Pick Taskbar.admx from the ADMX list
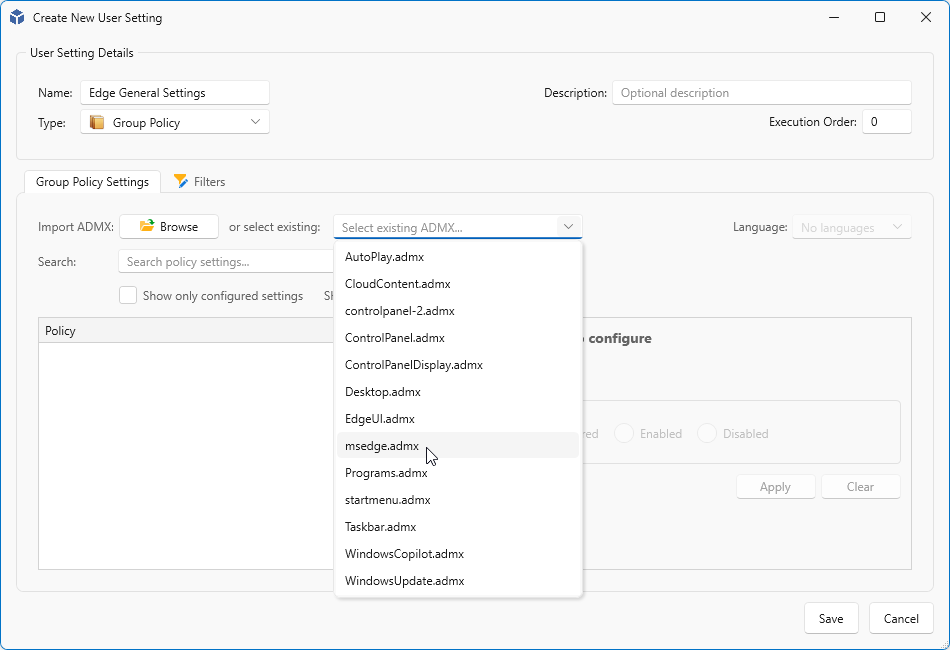Image resolution: width=950 pixels, height=650 pixels. (x=380, y=527)
